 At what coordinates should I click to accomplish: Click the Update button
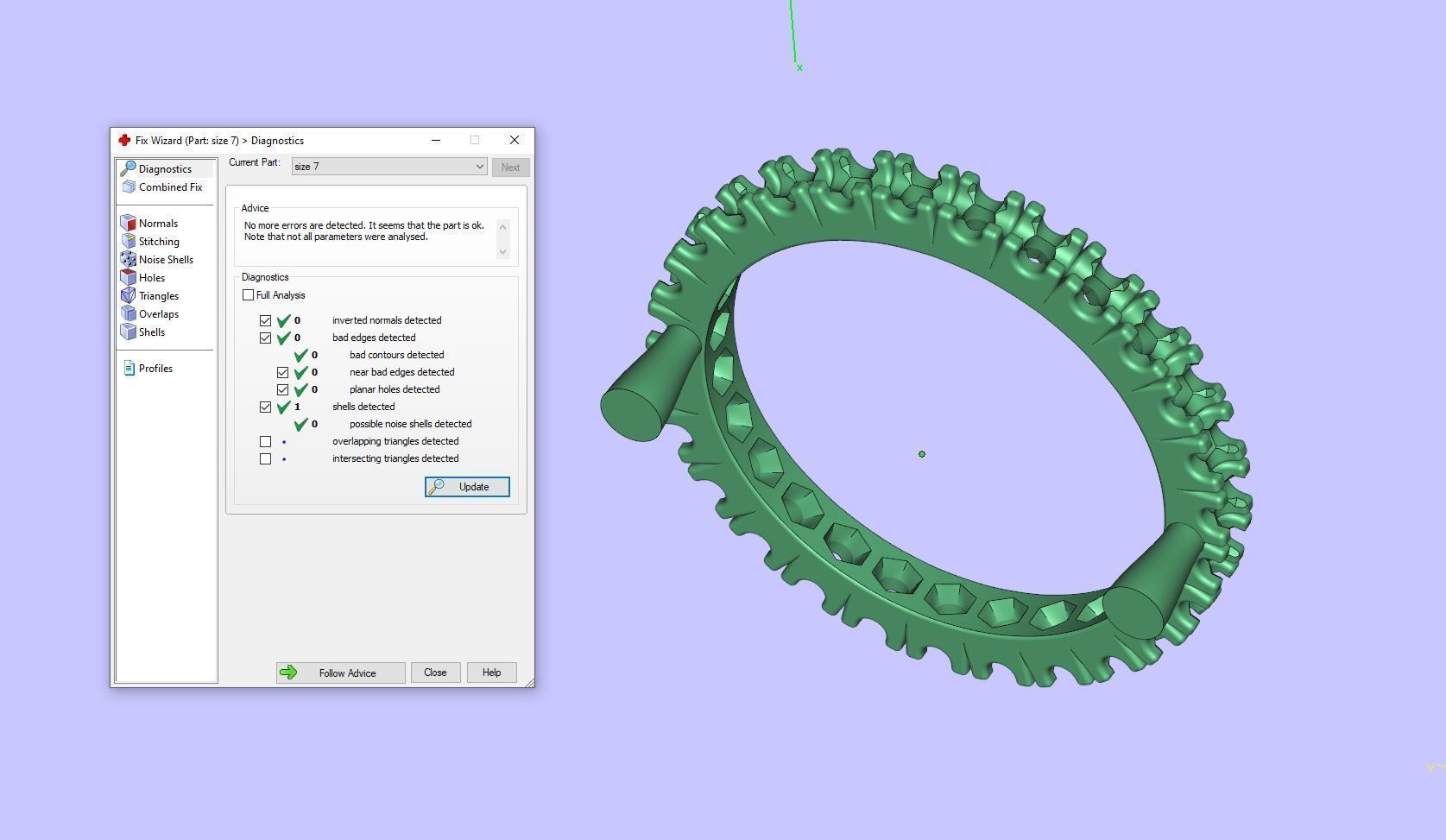[467, 487]
